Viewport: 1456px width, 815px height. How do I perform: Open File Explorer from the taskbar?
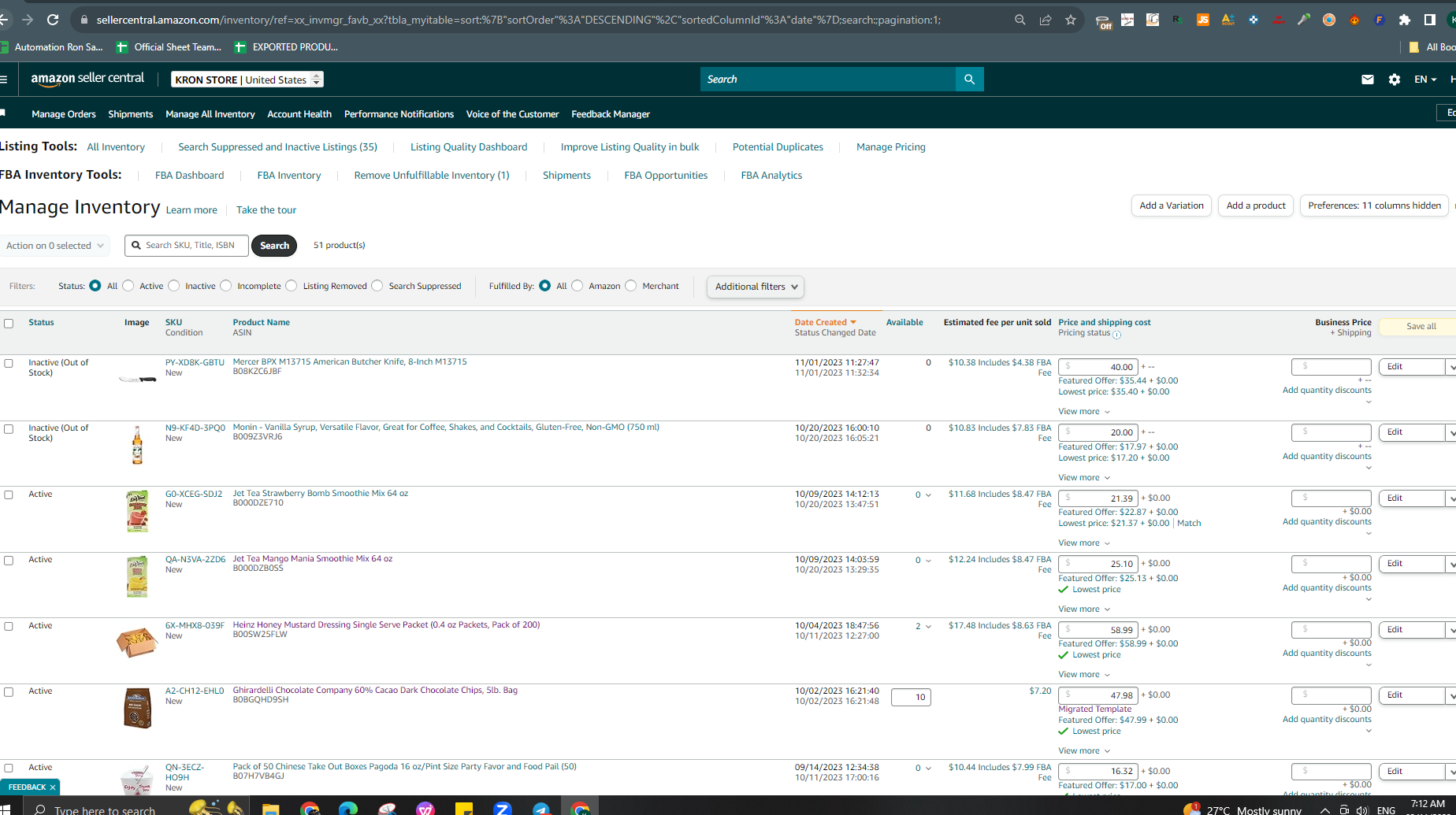270,809
